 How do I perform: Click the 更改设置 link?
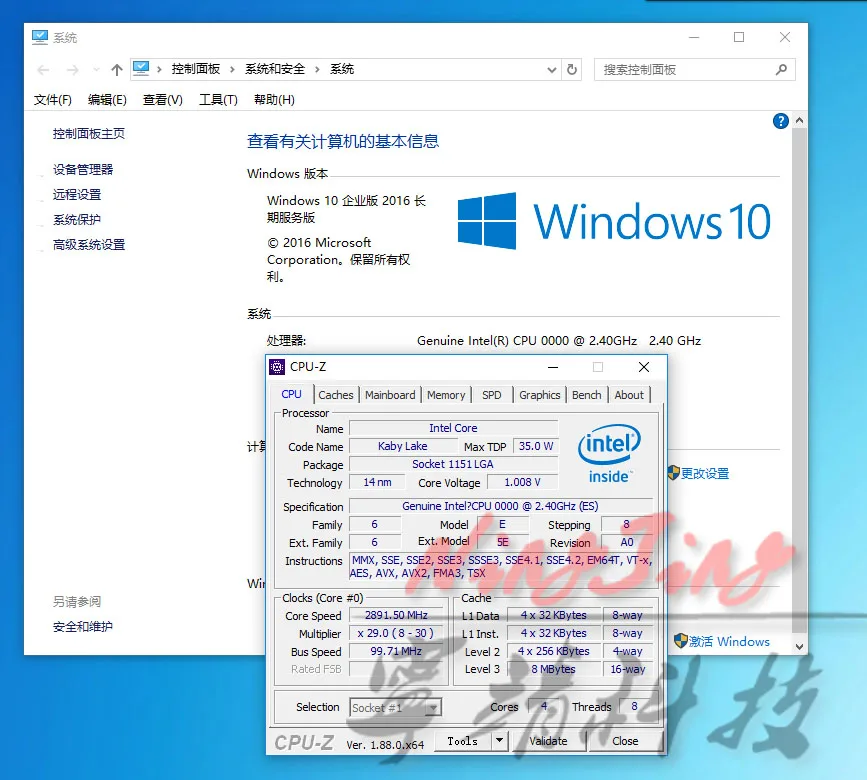point(705,473)
